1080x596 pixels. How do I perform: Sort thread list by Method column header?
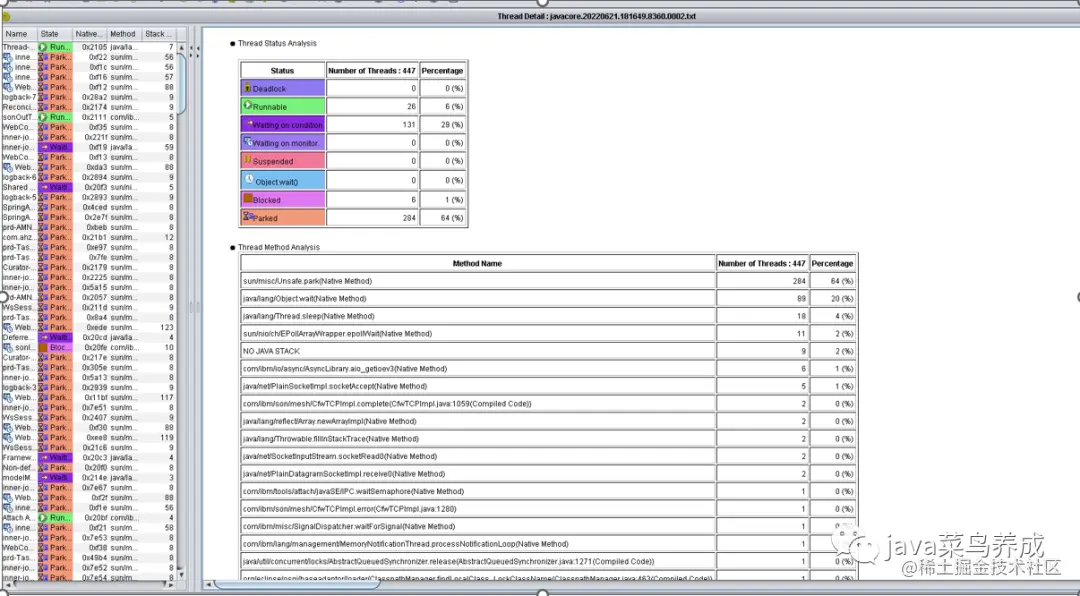(124, 34)
